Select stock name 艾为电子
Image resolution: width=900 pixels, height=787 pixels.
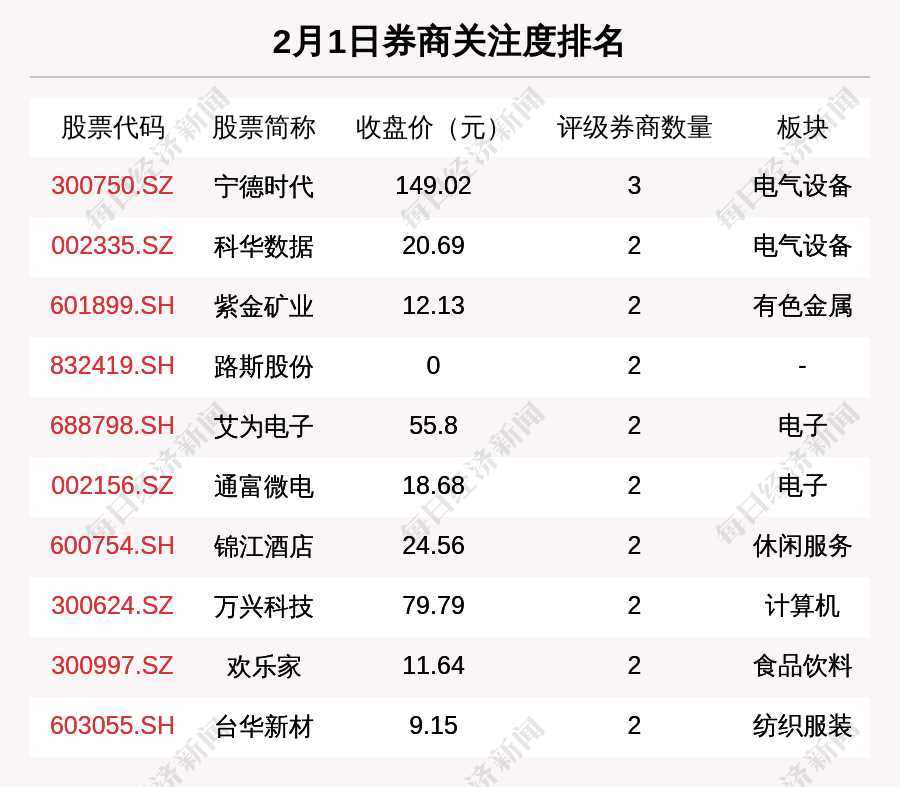pyautogui.click(x=263, y=427)
